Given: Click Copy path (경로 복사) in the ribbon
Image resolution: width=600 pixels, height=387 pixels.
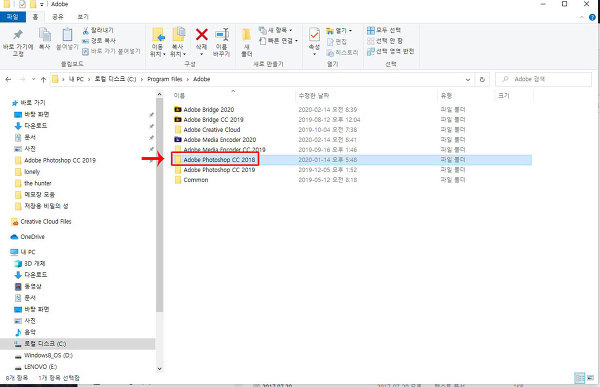Looking at the screenshot, I should click(x=99, y=40).
